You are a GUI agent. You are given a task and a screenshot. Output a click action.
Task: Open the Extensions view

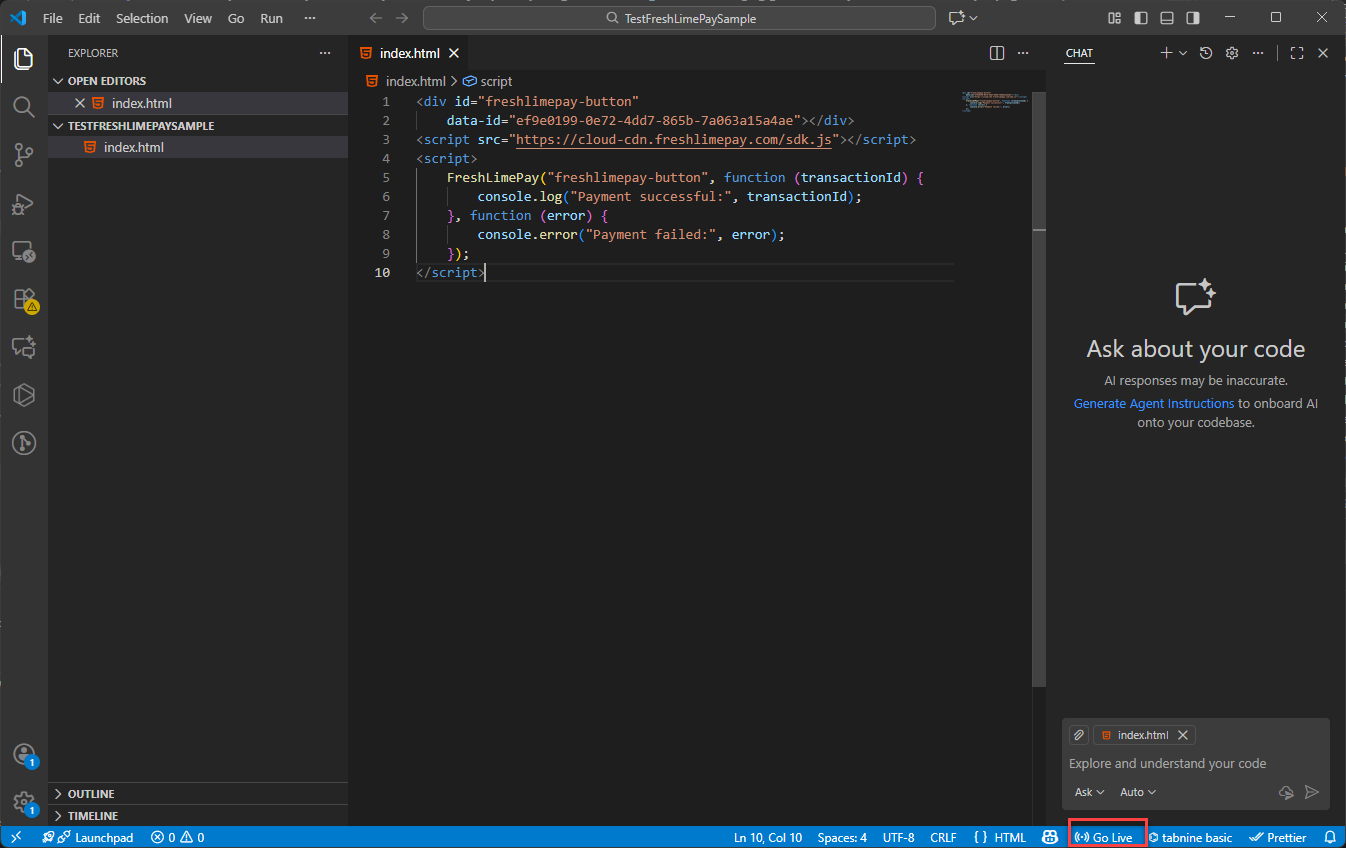pyautogui.click(x=23, y=299)
